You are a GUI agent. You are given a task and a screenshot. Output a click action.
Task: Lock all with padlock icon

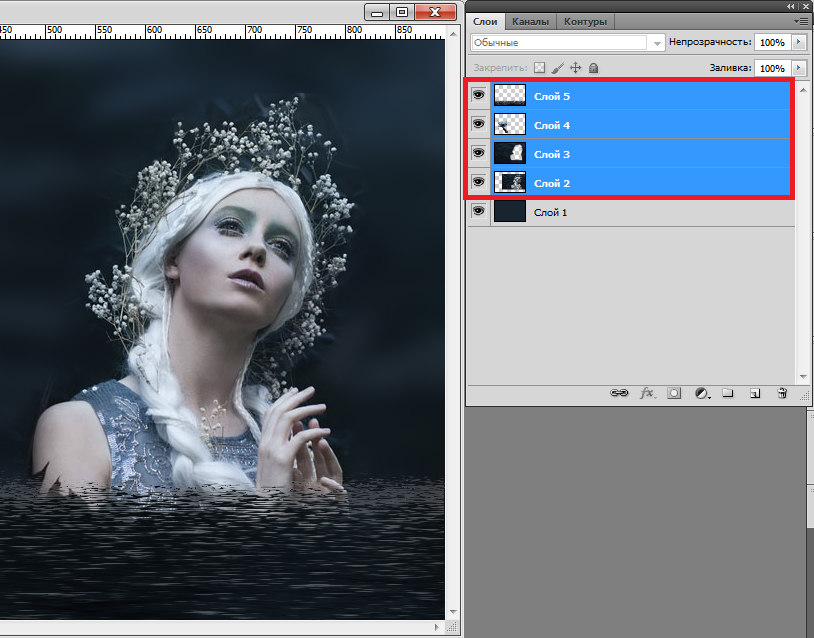click(593, 68)
